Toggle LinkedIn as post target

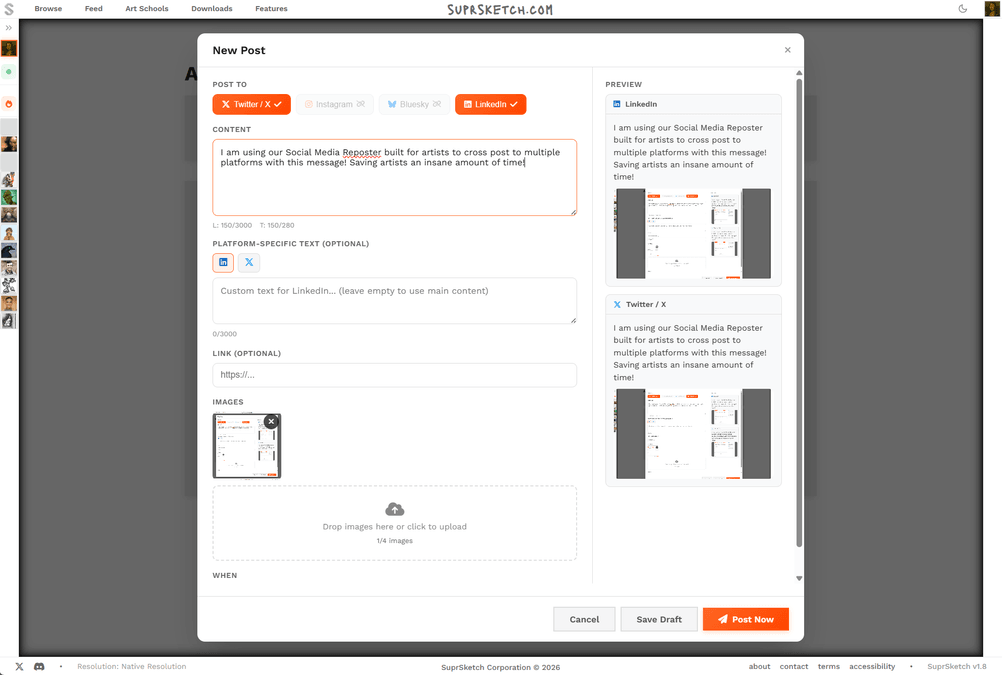pyautogui.click(x=491, y=104)
